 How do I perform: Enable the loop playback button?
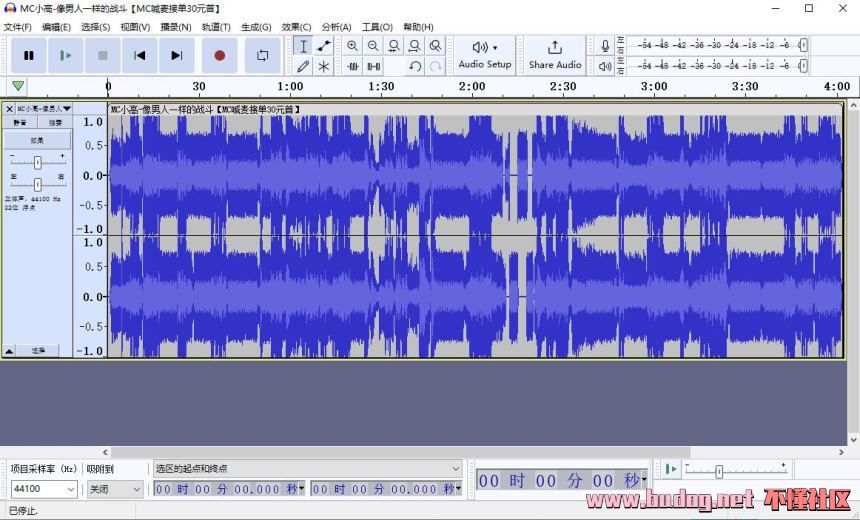click(262, 56)
